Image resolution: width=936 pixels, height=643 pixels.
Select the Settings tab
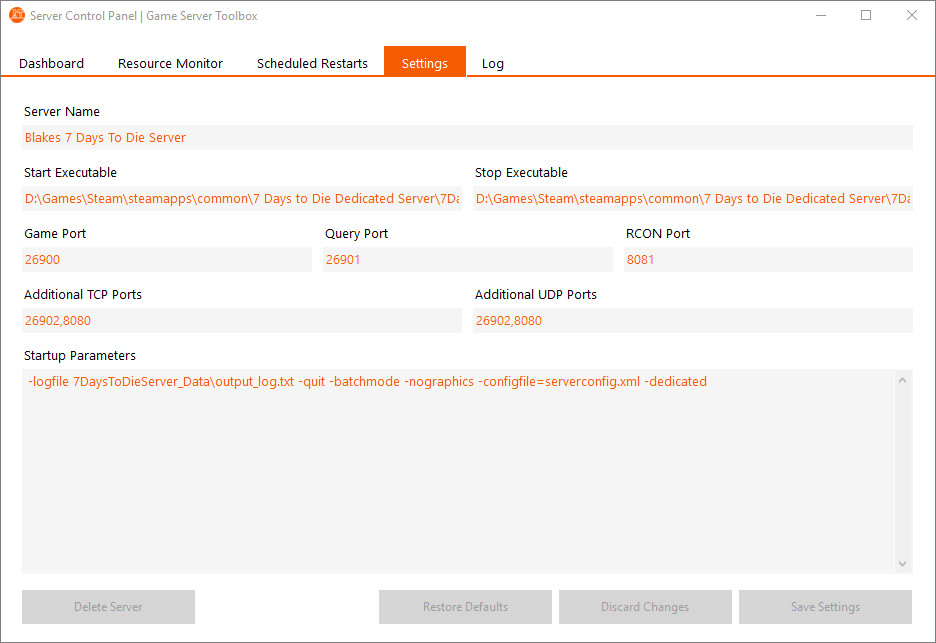(424, 63)
